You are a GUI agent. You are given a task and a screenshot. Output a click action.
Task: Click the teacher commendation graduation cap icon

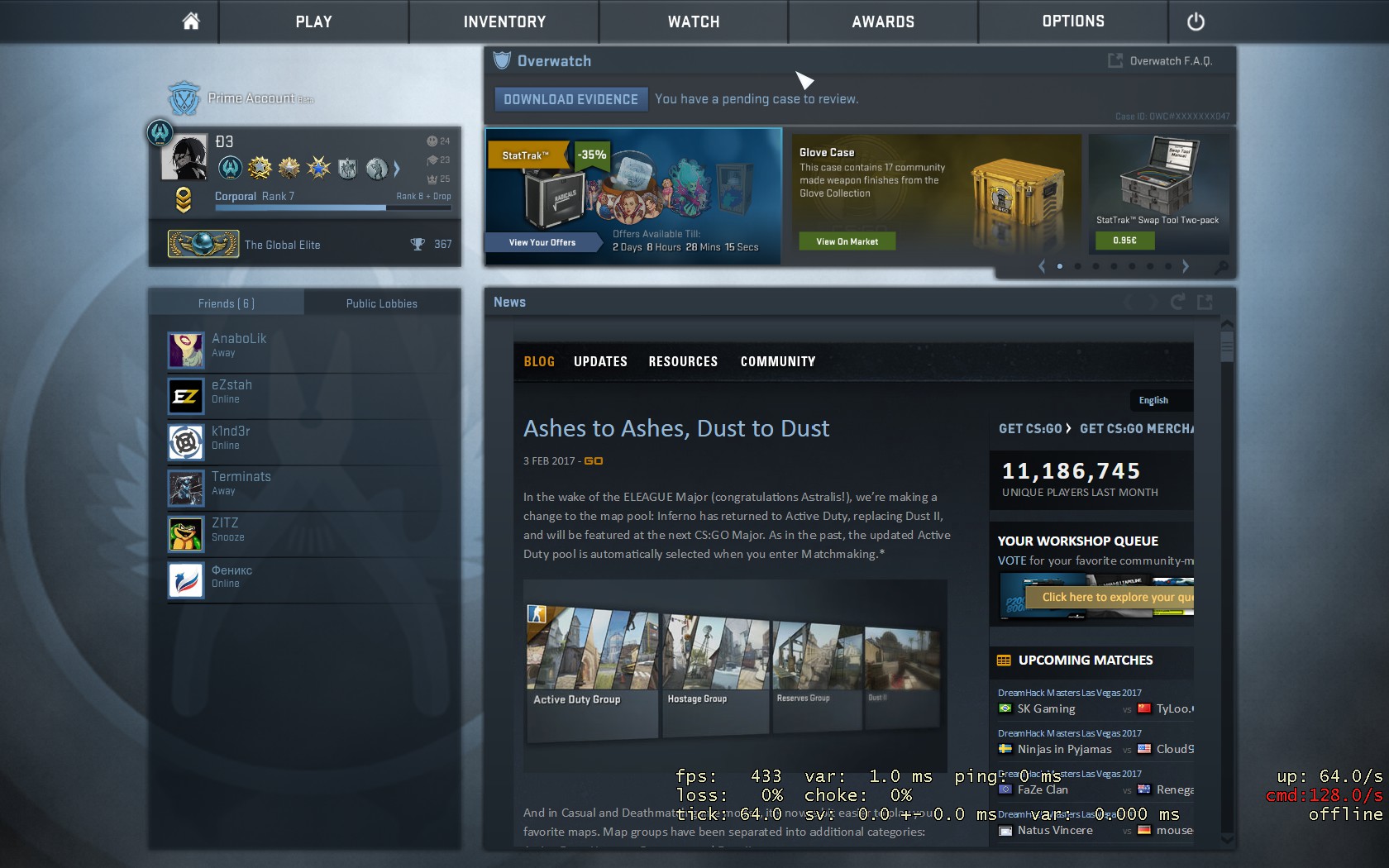432,160
